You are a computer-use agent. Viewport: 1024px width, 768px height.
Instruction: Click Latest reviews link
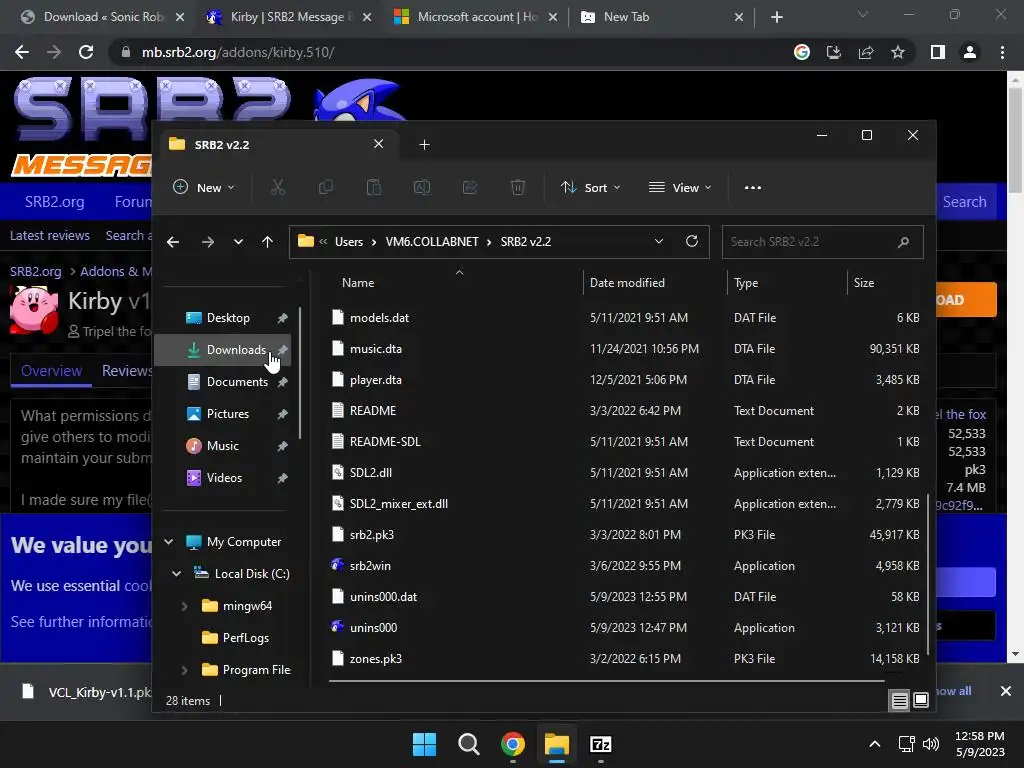point(50,235)
